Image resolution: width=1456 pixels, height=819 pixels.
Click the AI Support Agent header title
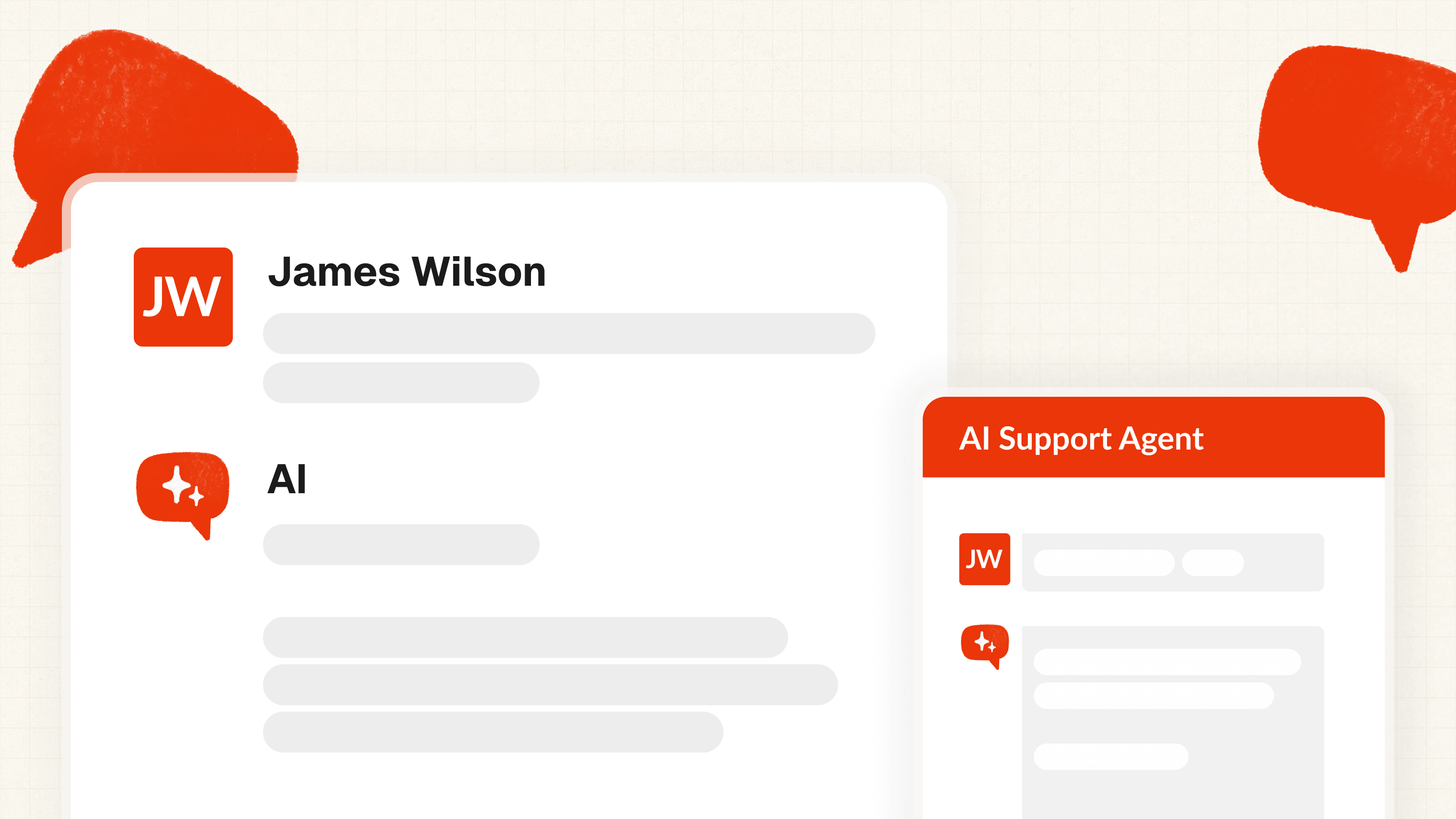[x=1081, y=439]
